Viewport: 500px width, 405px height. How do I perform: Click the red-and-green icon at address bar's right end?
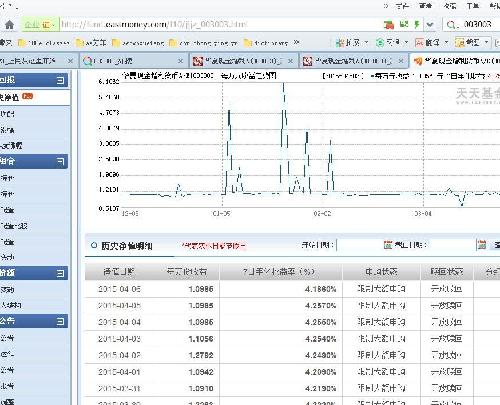point(389,24)
